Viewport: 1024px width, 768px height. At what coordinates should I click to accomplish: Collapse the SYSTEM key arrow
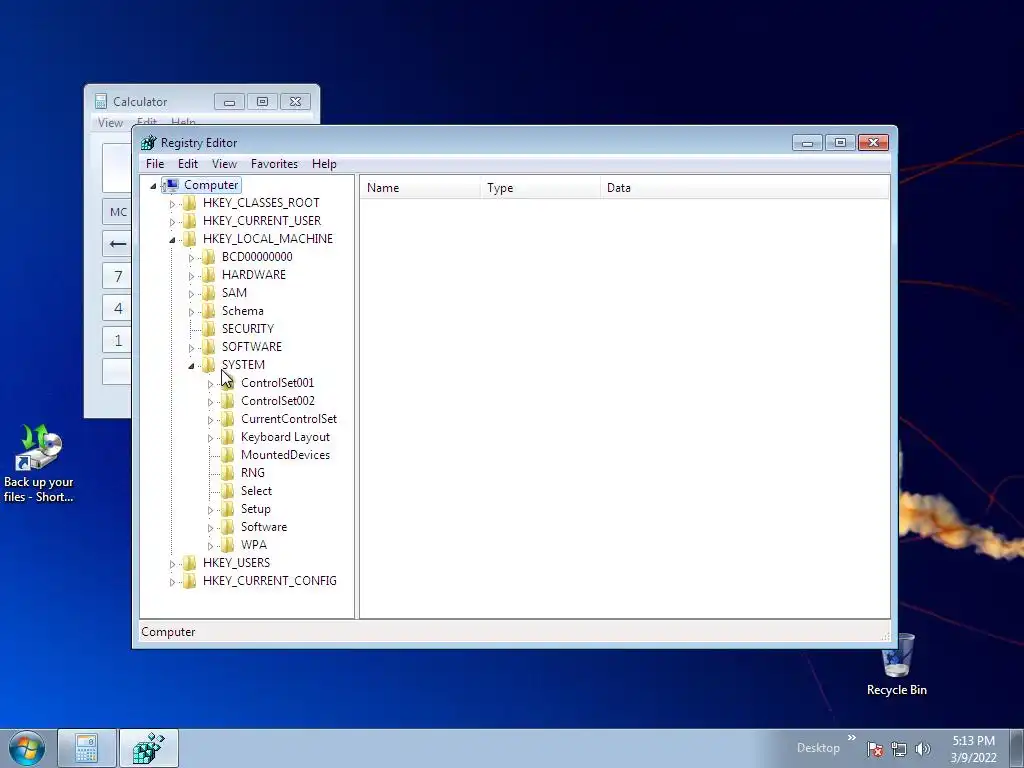(x=191, y=366)
